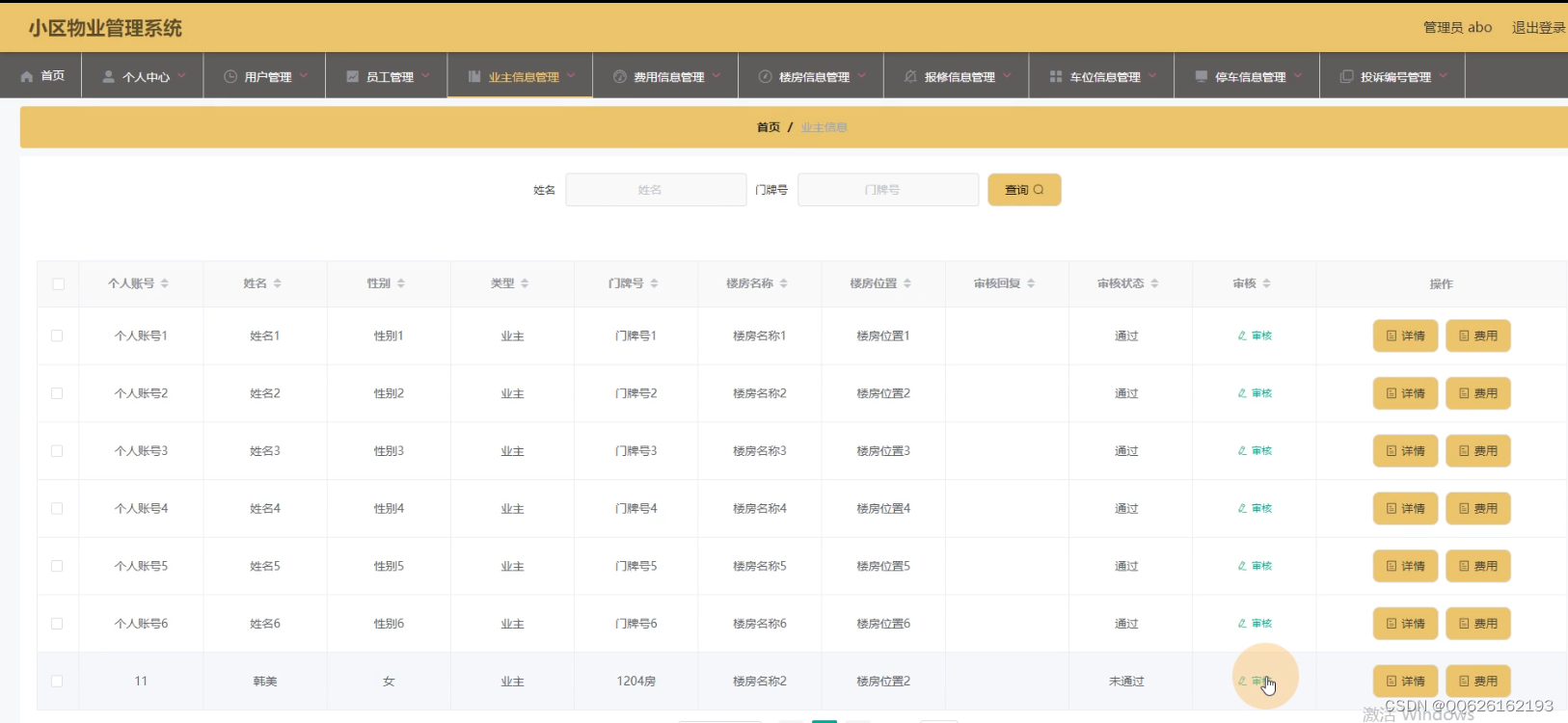Screen dimensions: 1568x723
Task: Focus the 门牌号 search input field
Action: click(x=888, y=190)
